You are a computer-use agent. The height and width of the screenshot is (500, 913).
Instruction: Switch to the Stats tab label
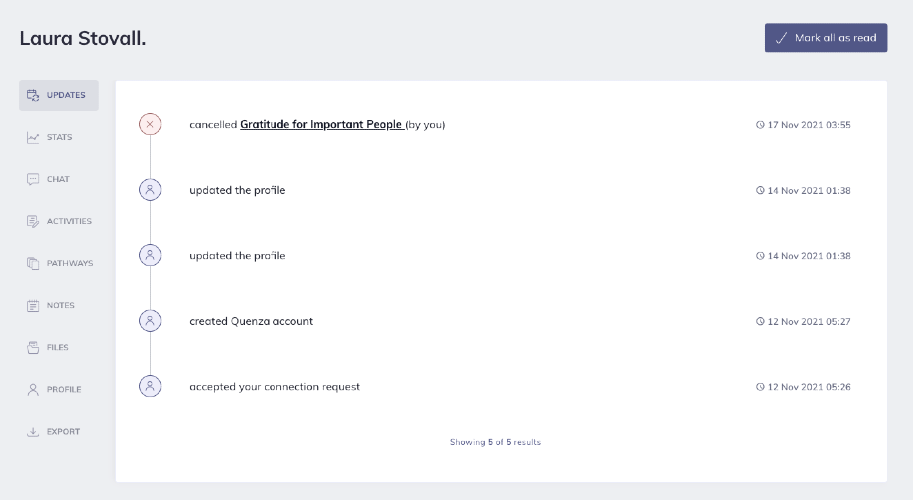tap(59, 137)
